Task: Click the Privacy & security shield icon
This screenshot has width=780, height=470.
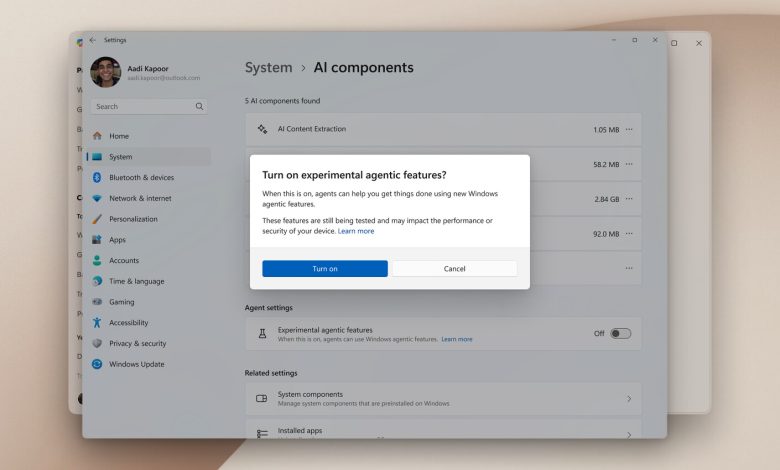Action: pyautogui.click(x=97, y=343)
